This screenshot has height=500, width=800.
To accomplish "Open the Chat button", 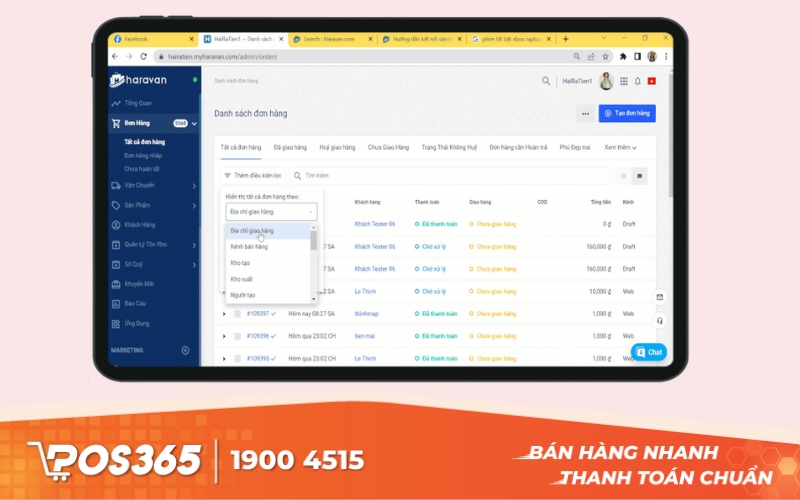I will 648,353.
